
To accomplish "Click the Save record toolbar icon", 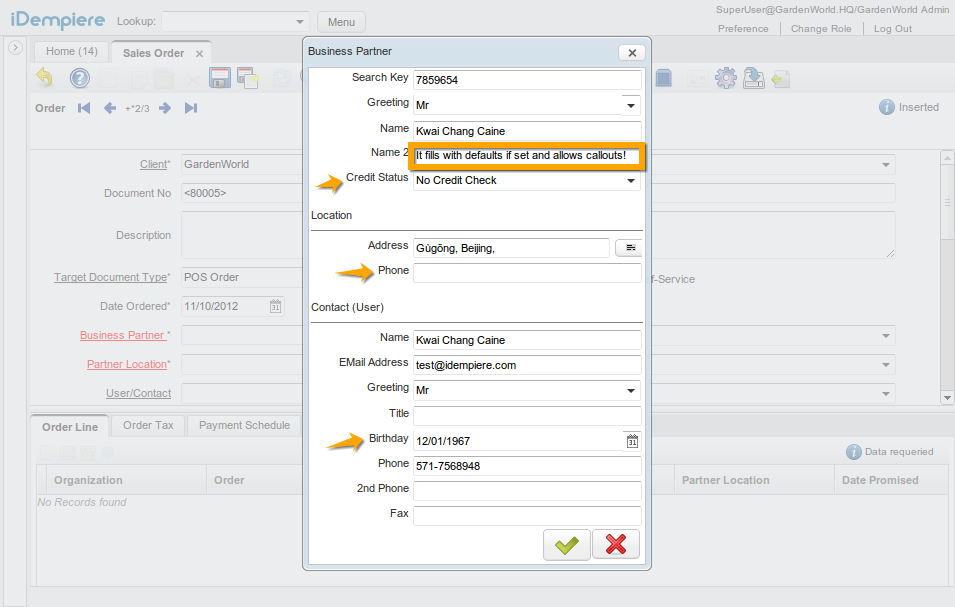I will [220, 78].
